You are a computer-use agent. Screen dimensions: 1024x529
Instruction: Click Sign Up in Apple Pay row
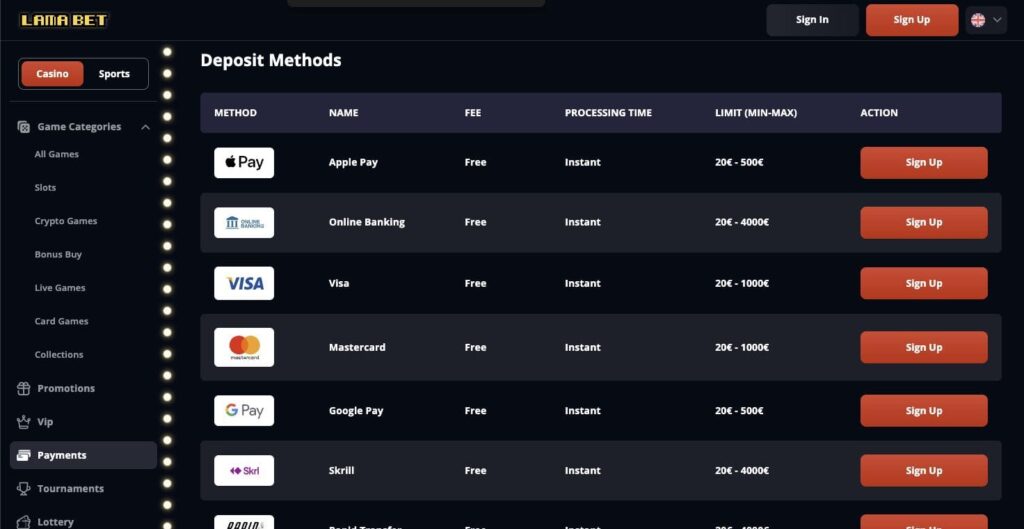click(924, 163)
